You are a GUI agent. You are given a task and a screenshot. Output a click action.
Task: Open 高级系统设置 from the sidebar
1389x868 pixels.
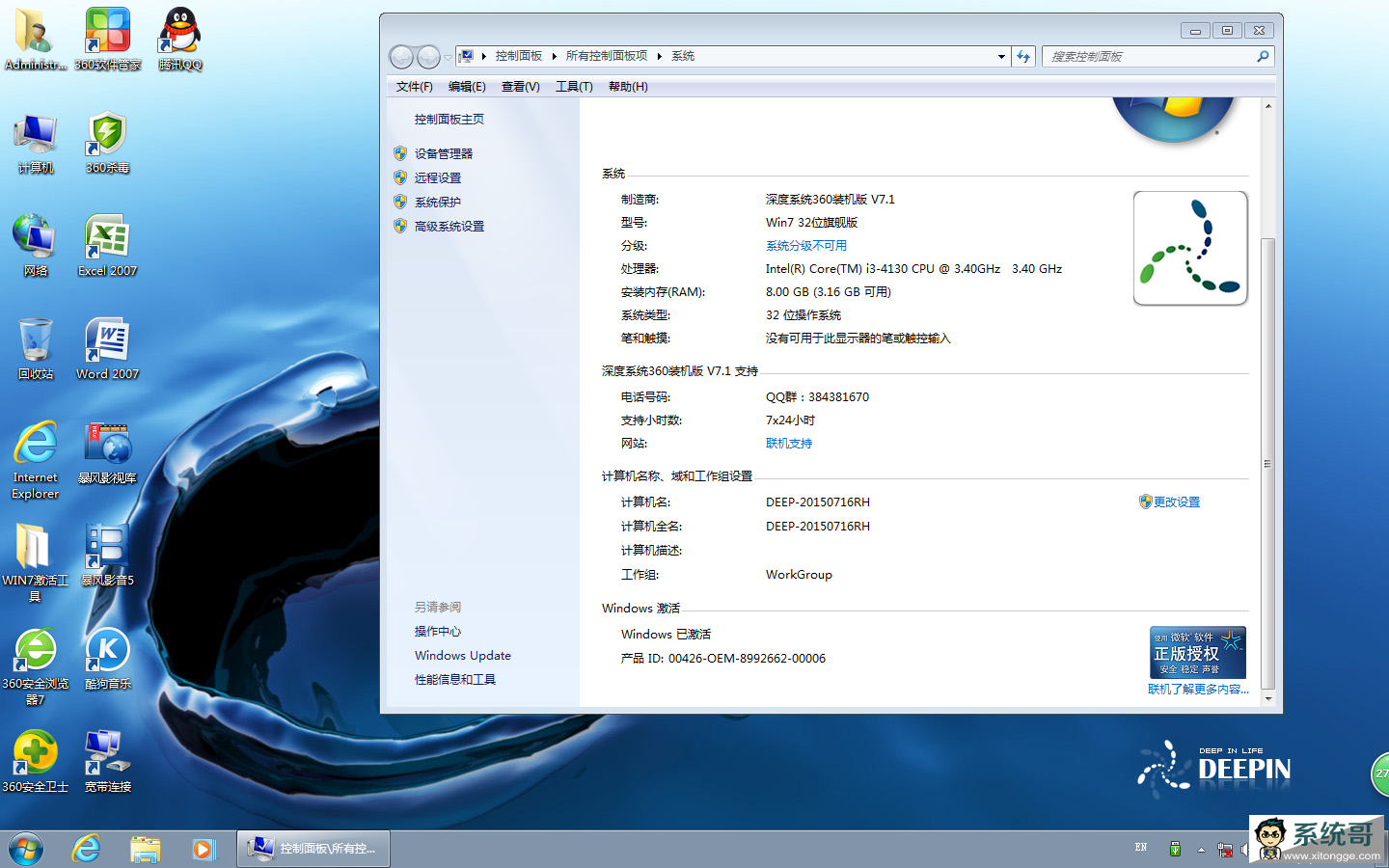click(449, 226)
